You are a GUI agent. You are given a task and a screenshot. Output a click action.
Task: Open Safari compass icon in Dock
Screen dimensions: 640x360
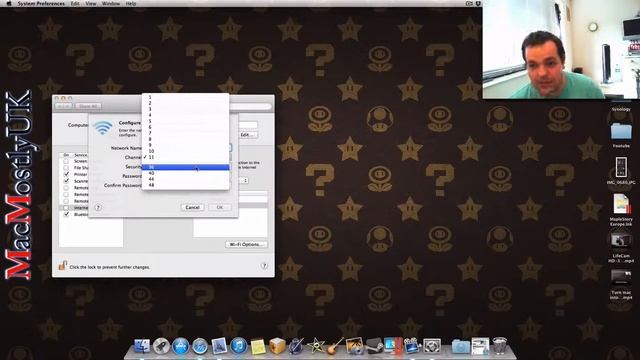200,346
